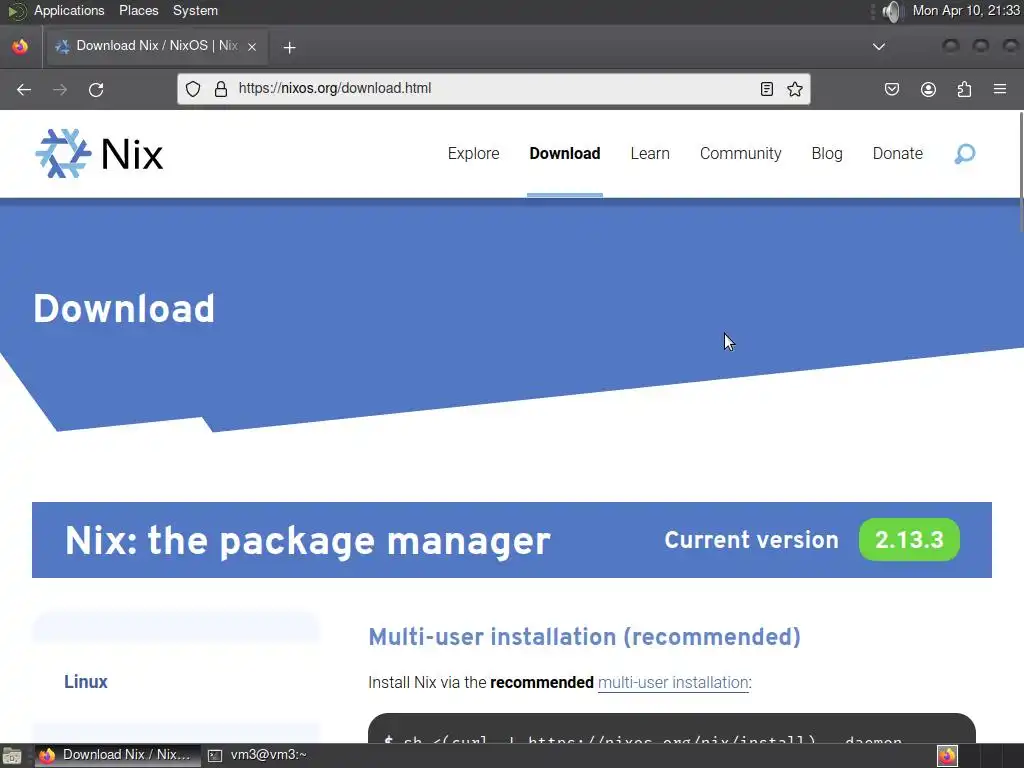Image resolution: width=1024 pixels, height=768 pixels.
Task: Open the Explore nav item
Action: (473, 153)
